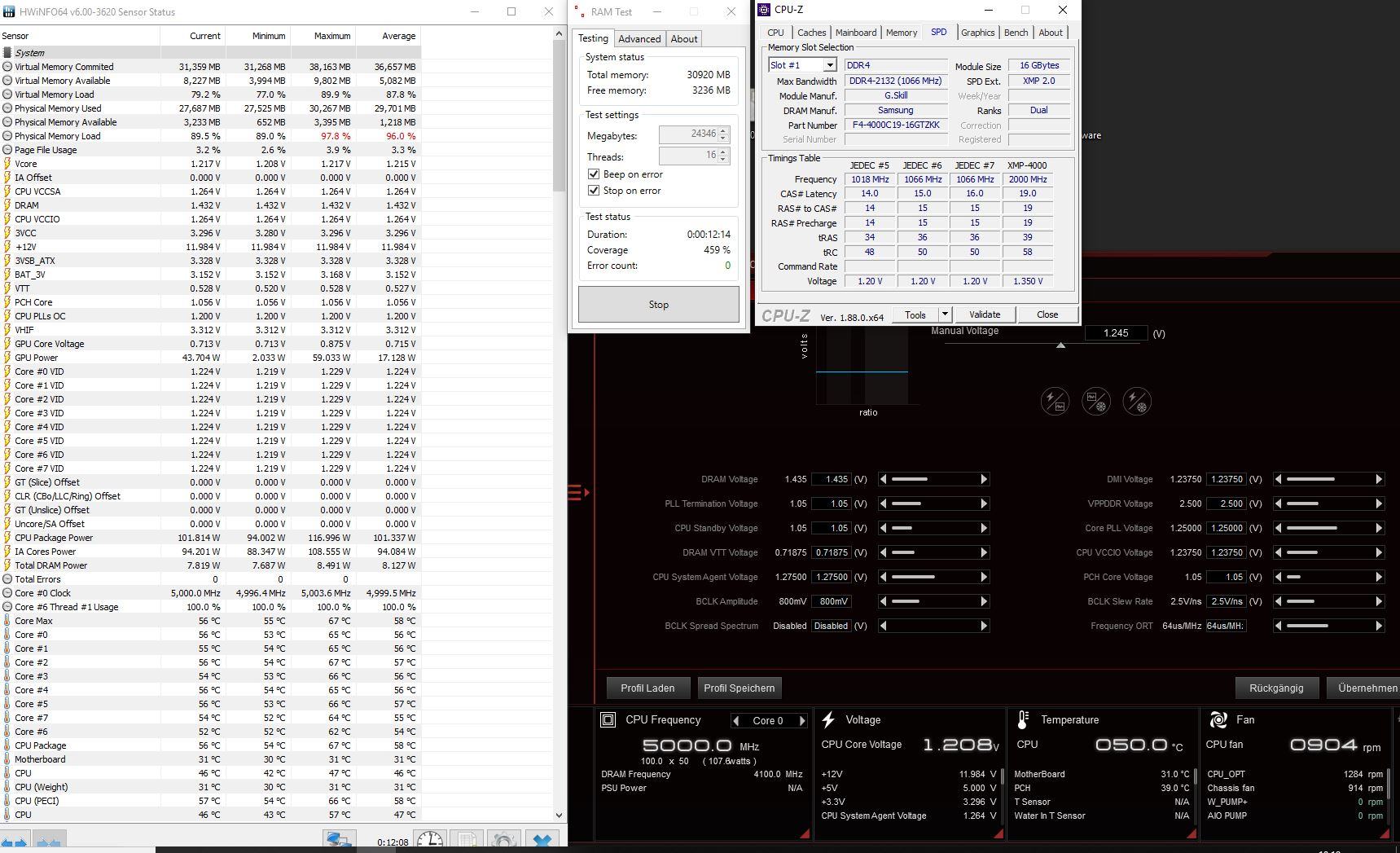Click the middle fan mode round icon
1400x853 pixels.
pyautogui.click(x=1095, y=401)
